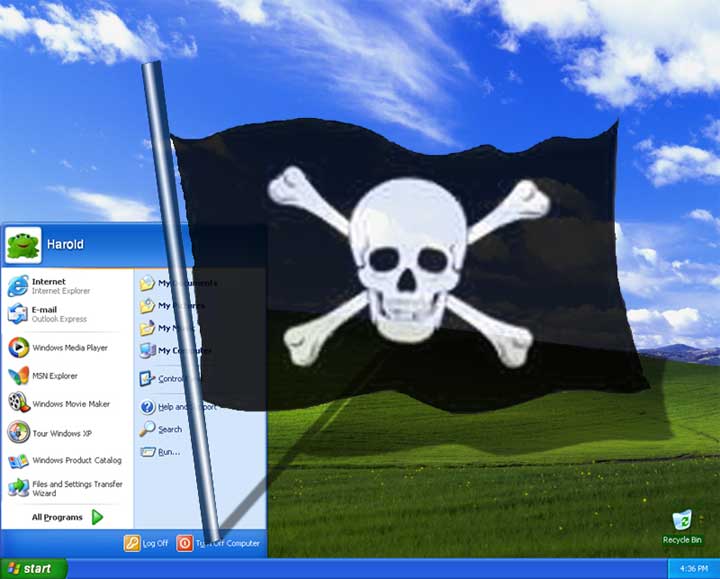
Task: Click the MSN Explorer menu text
Action: (x=55, y=376)
